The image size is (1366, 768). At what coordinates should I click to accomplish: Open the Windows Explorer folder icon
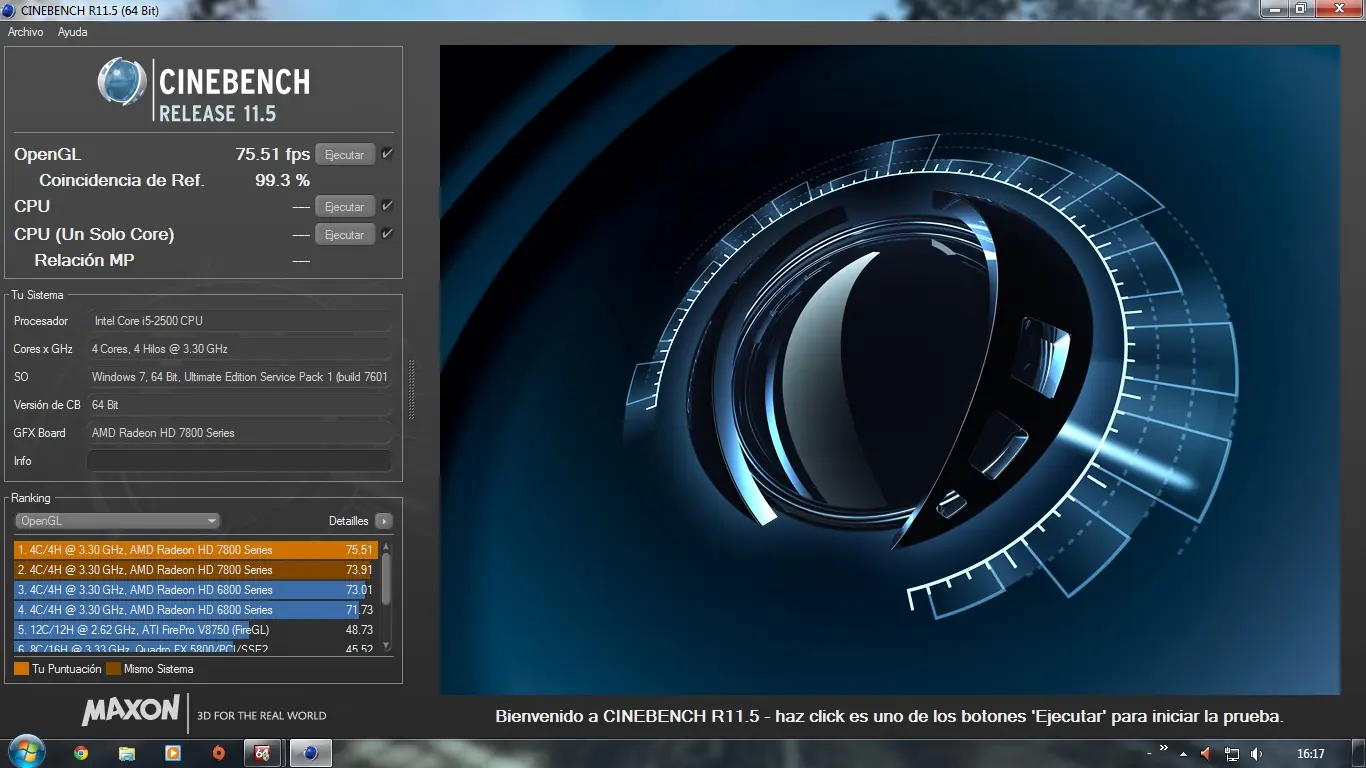pos(127,753)
